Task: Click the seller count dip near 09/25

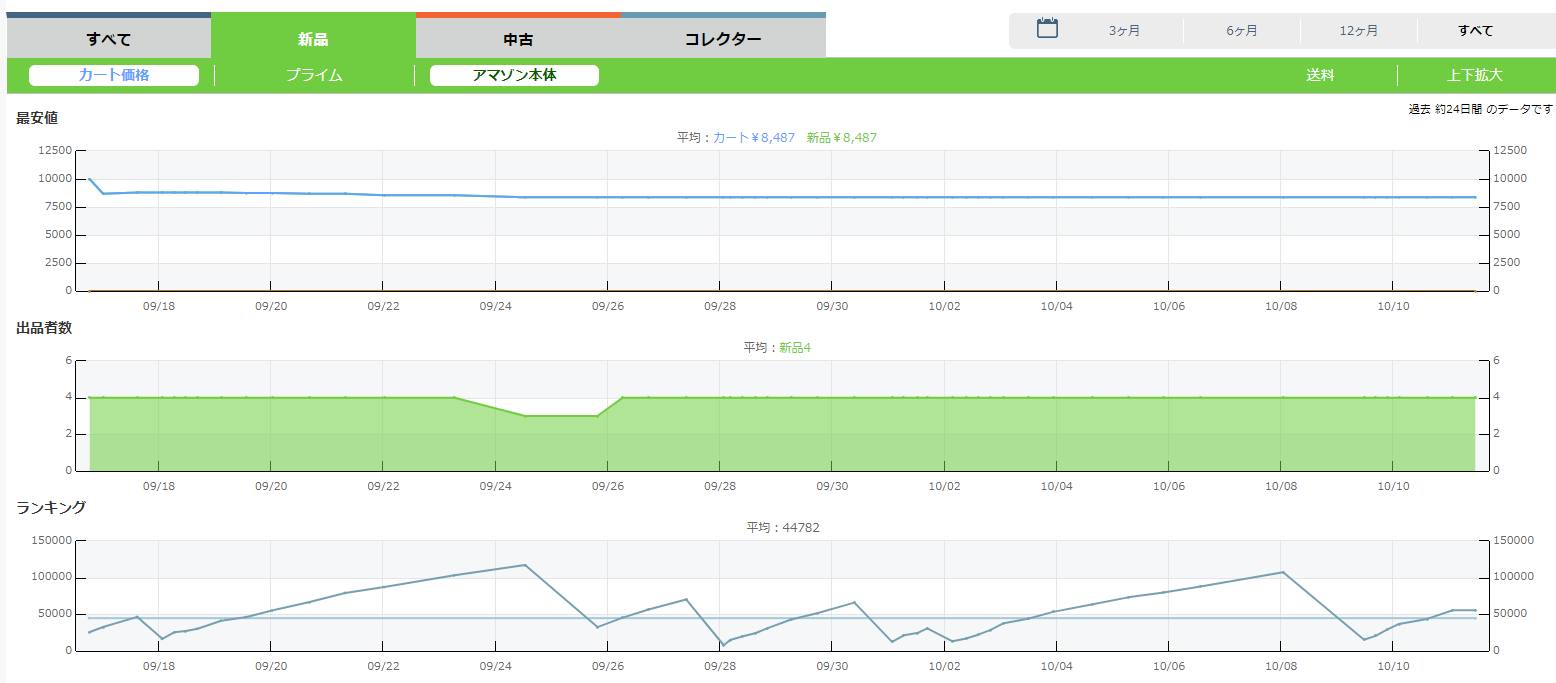Action: [560, 415]
